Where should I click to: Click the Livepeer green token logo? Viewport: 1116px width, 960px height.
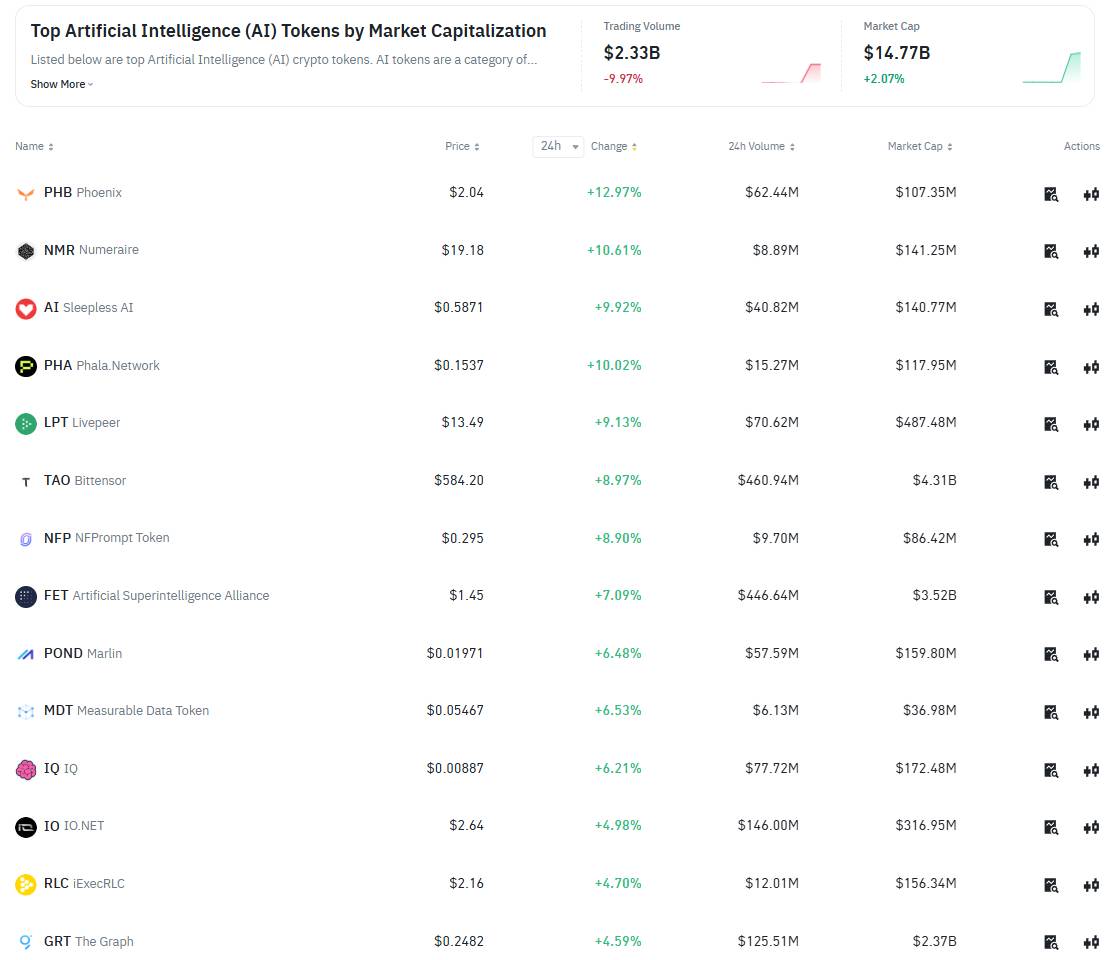pos(26,423)
